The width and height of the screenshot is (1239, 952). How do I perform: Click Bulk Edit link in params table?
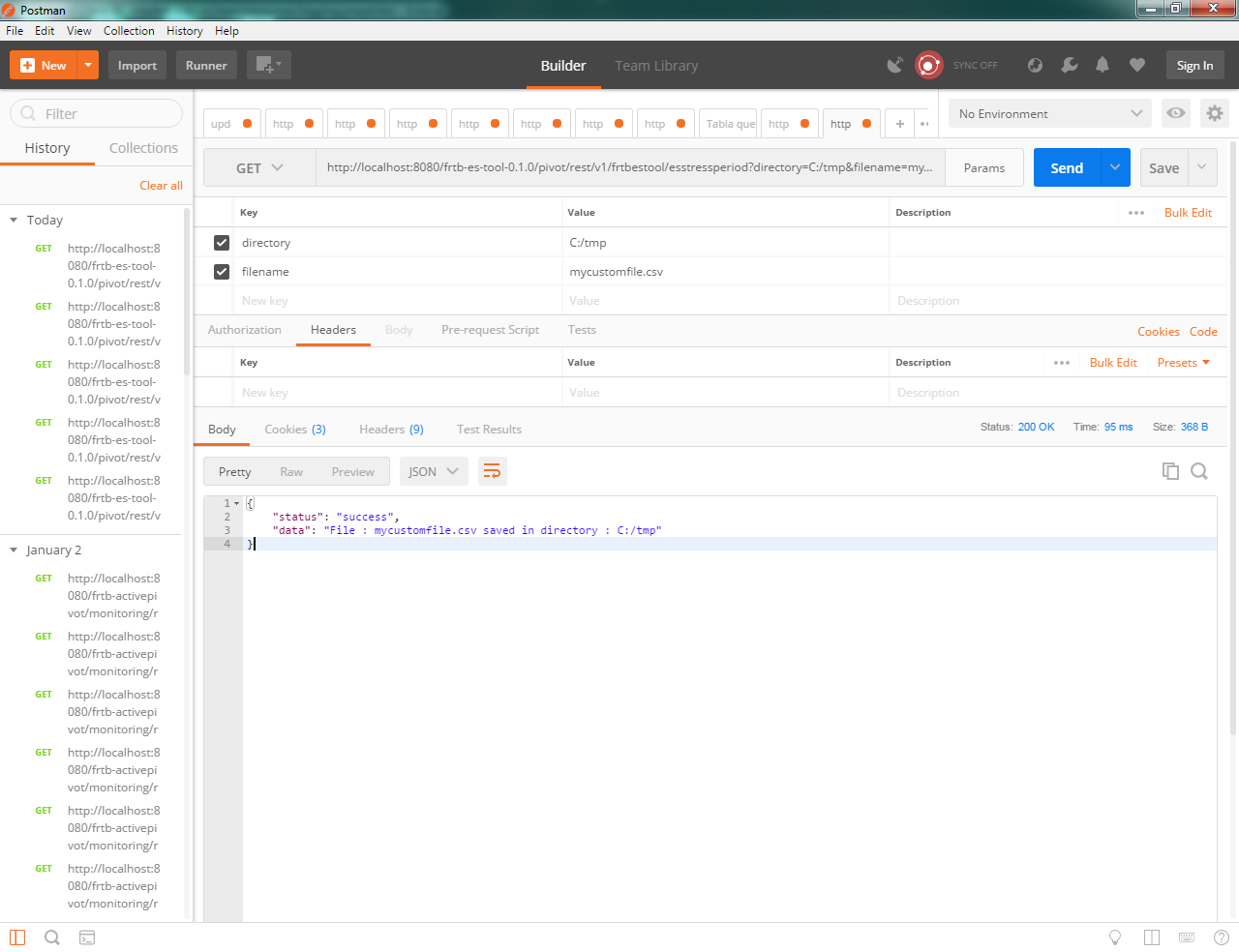1188,213
